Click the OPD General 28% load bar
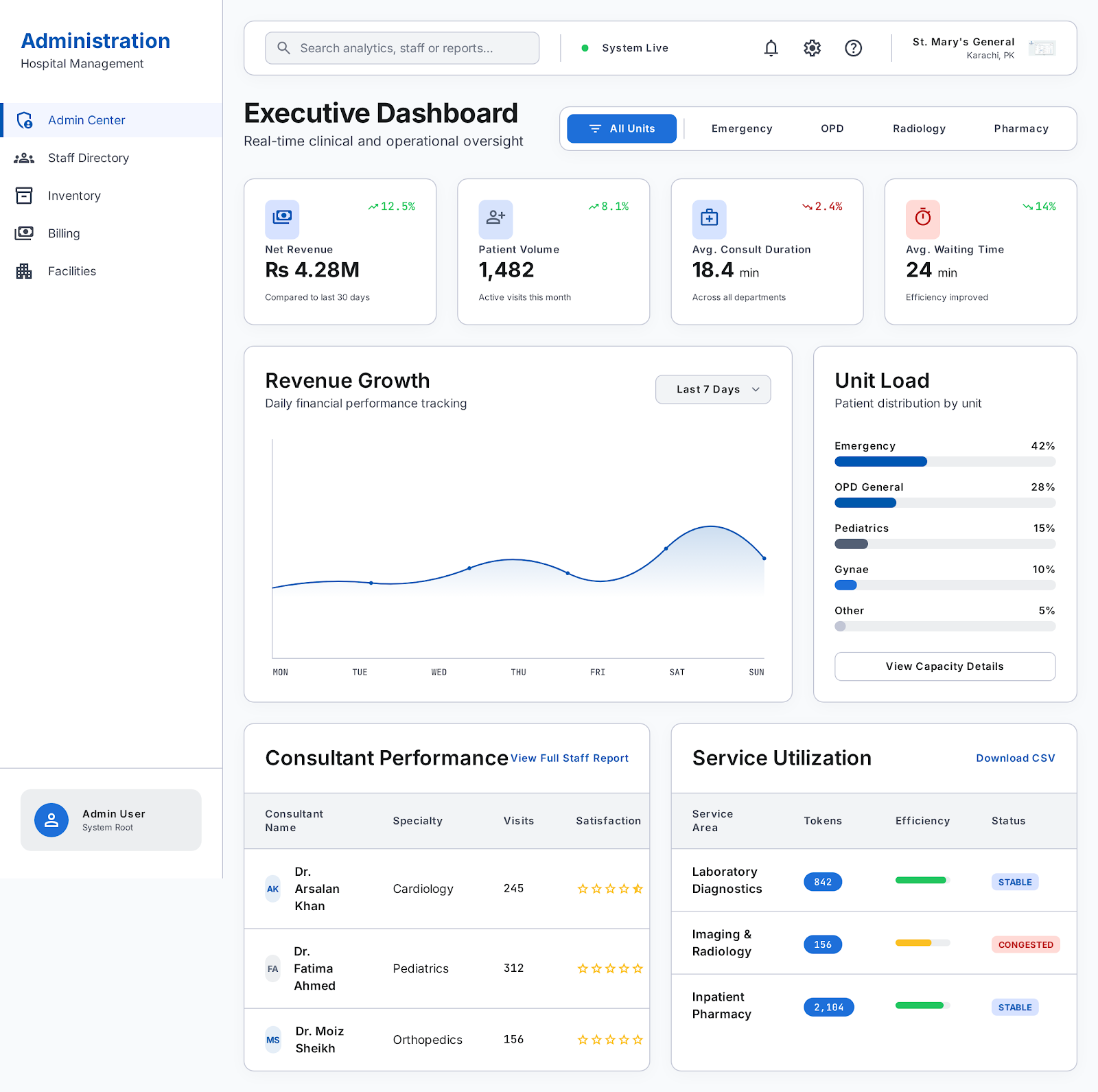The height and width of the screenshot is (1092, 1098). 945,503
